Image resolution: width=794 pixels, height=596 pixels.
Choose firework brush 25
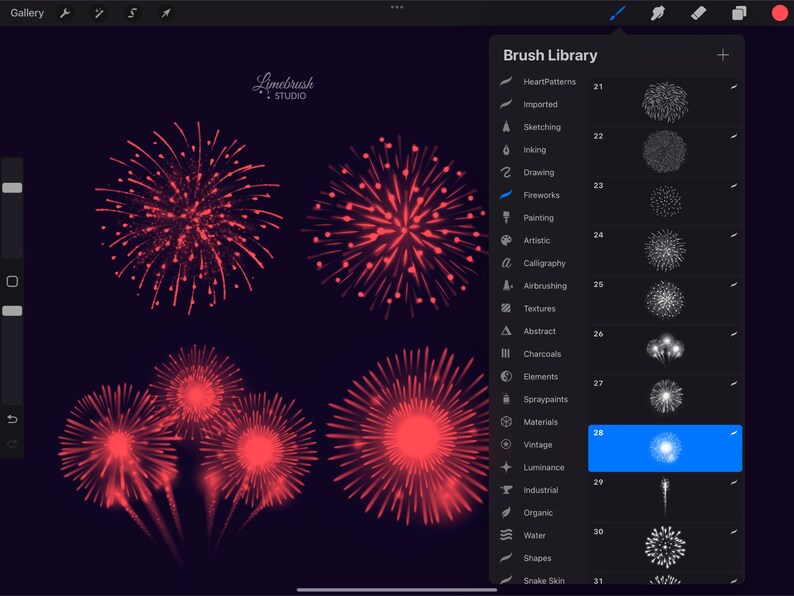(x=665, y=300)
